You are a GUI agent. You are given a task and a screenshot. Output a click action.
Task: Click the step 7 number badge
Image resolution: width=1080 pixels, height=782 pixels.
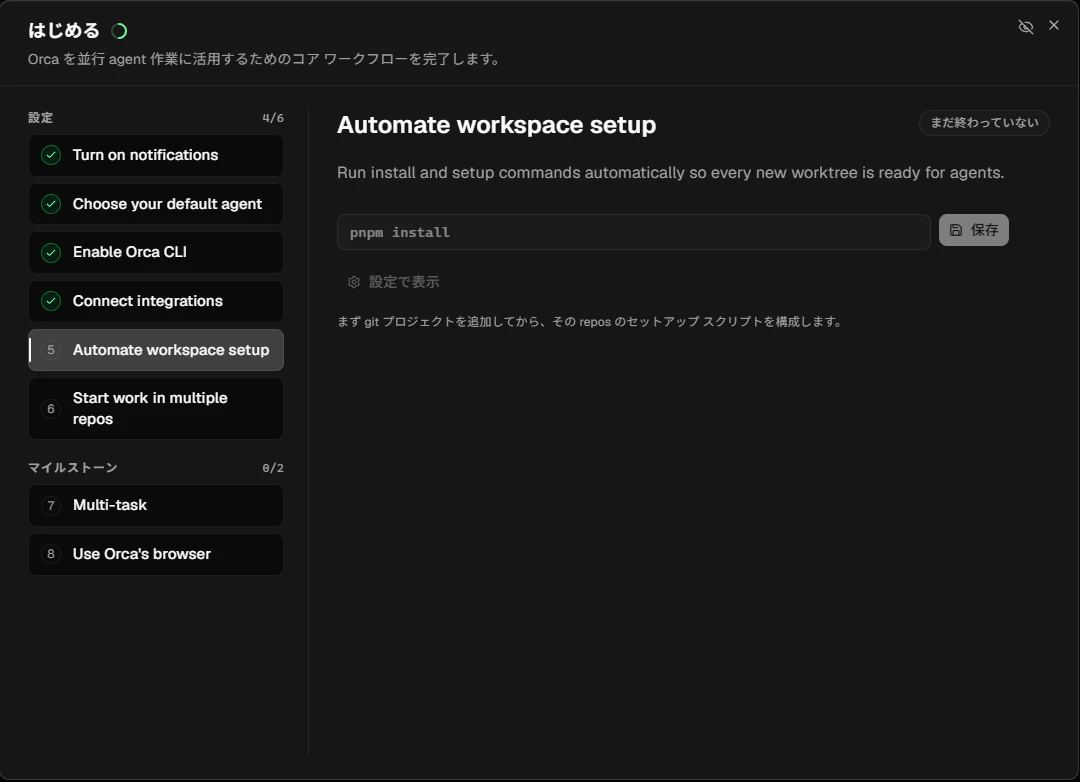point(51,506)
